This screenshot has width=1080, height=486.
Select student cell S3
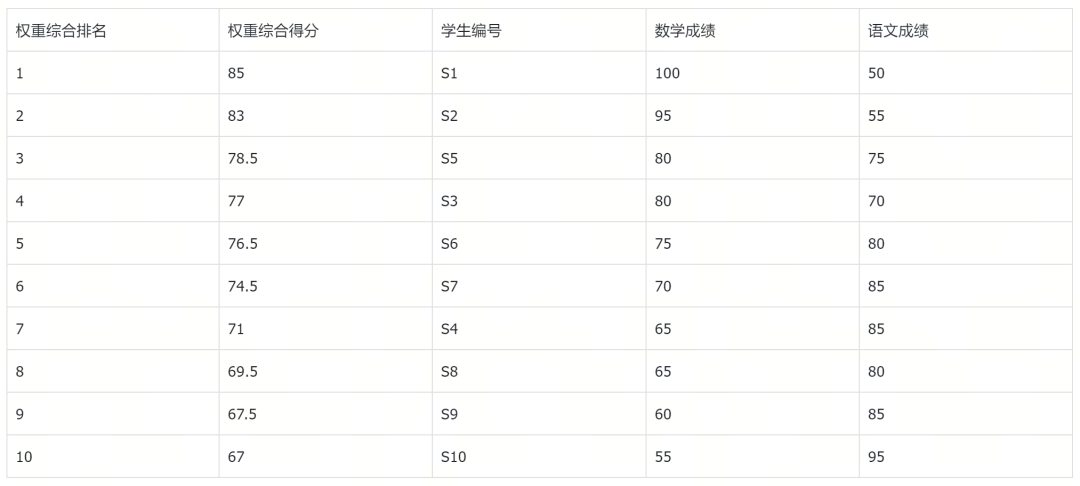click(449, 201)
